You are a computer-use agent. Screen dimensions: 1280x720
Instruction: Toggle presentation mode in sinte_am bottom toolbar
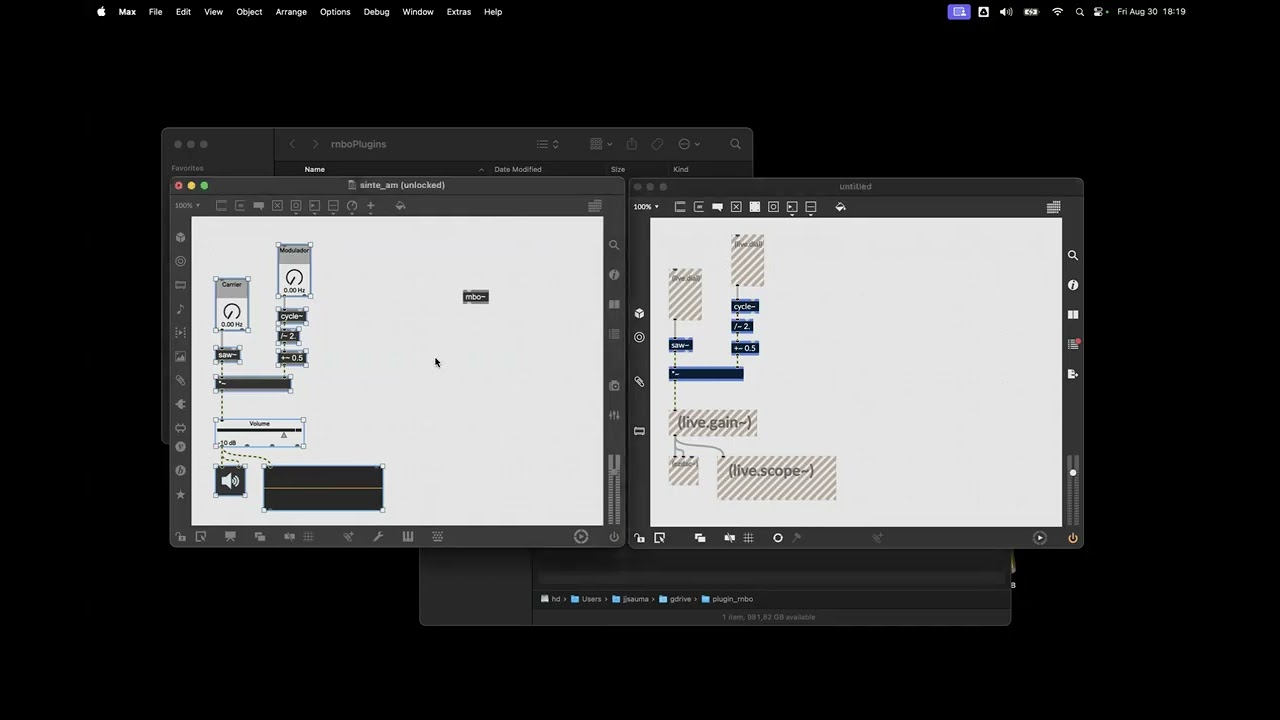click(230, 537)
